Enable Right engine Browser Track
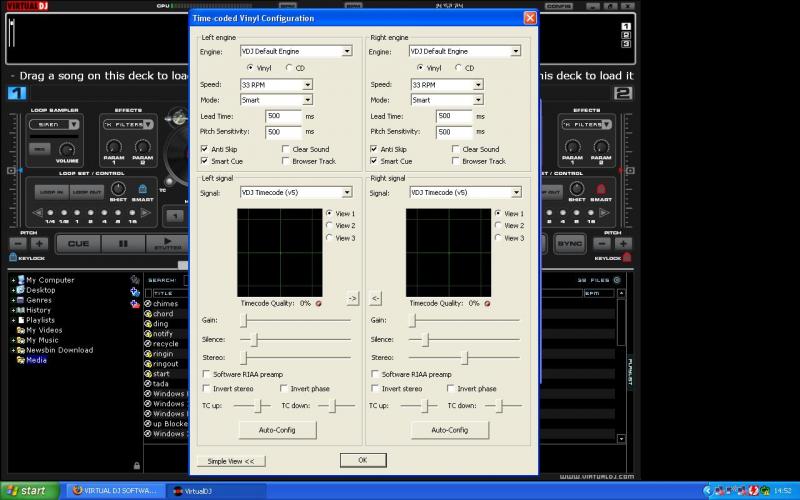 click(456, 161)
